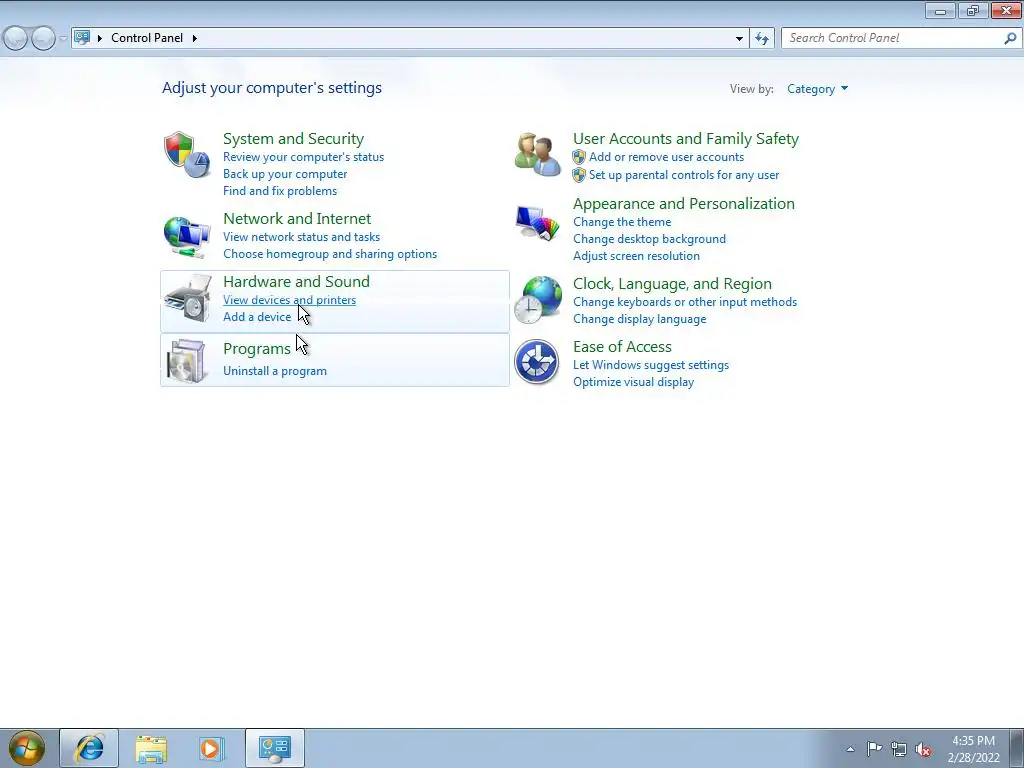Click Change display language link
The image size is (1024, 768).
pos(640,319)
